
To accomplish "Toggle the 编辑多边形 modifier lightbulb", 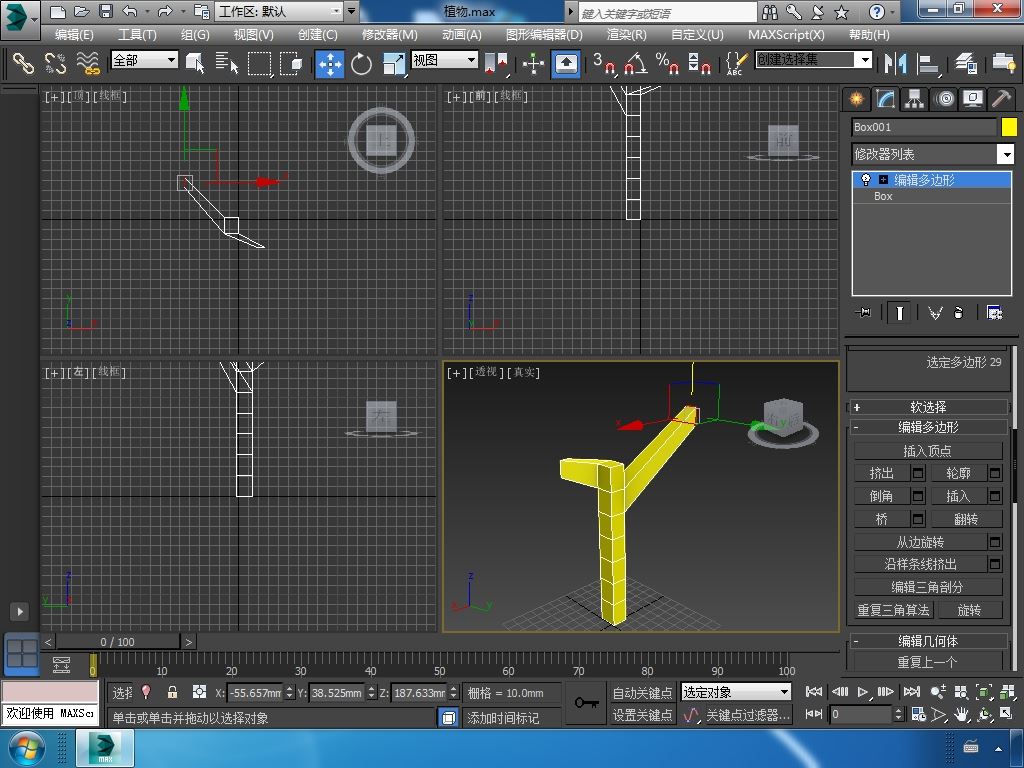I will [x=866, y=180].
